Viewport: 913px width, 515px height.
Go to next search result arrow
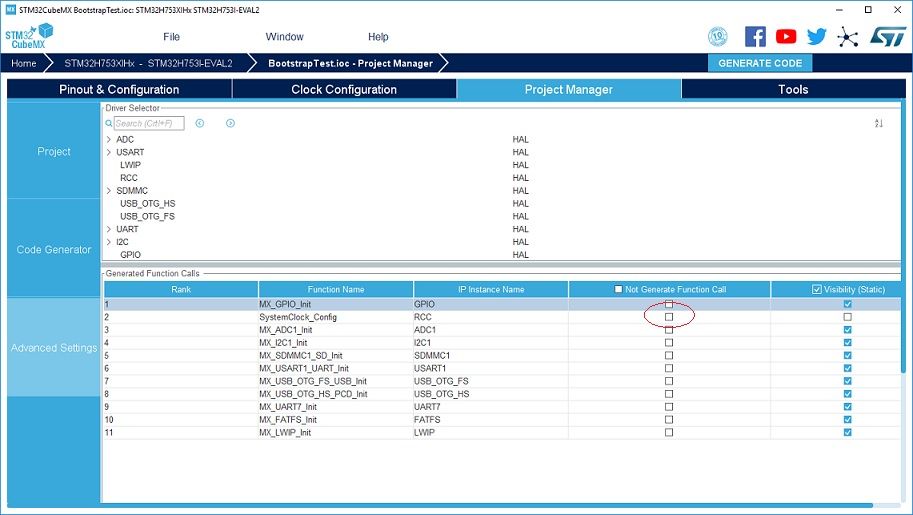[x=231, y=123]
